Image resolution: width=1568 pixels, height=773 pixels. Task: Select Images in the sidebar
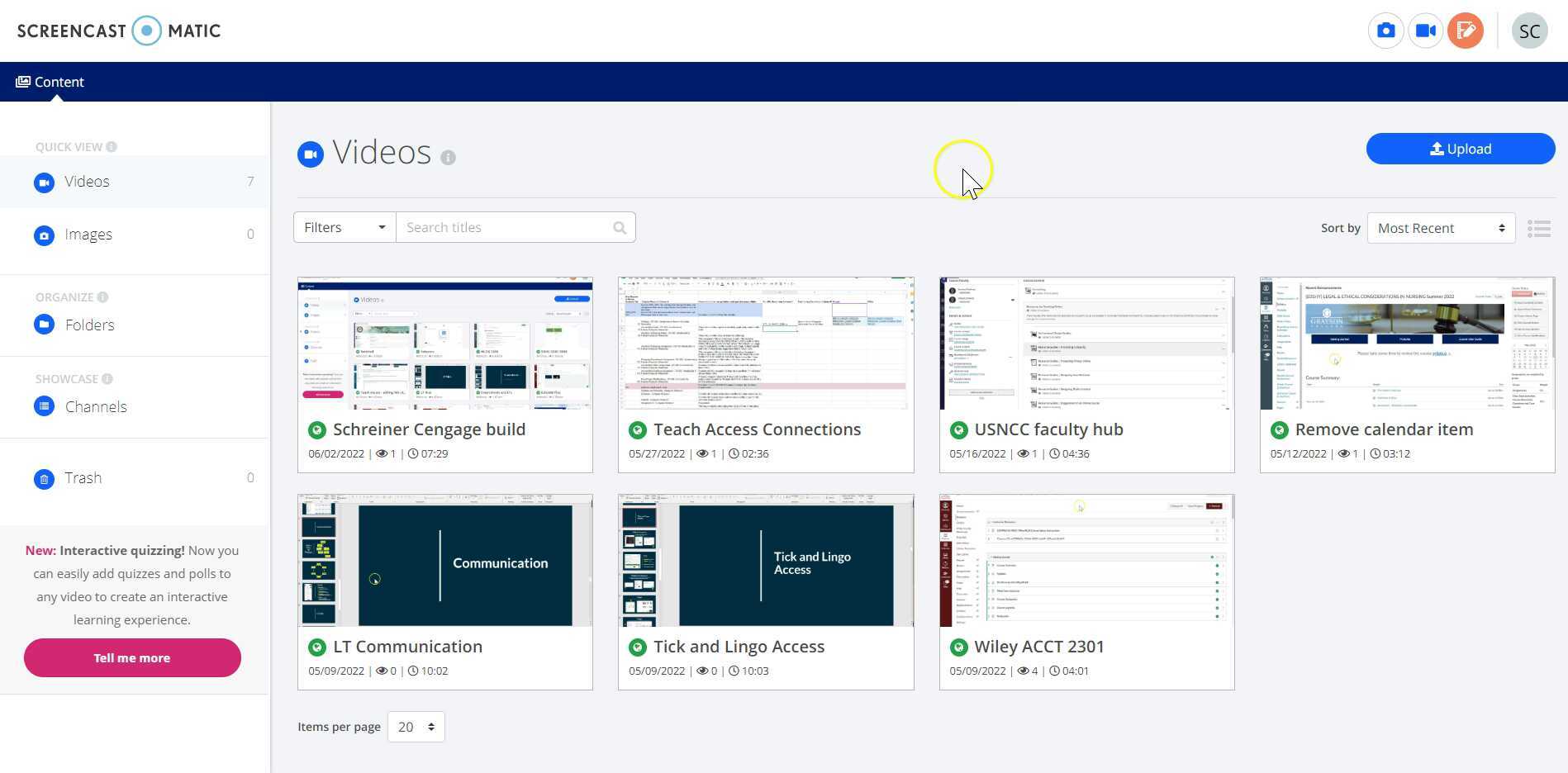[135, 235]
